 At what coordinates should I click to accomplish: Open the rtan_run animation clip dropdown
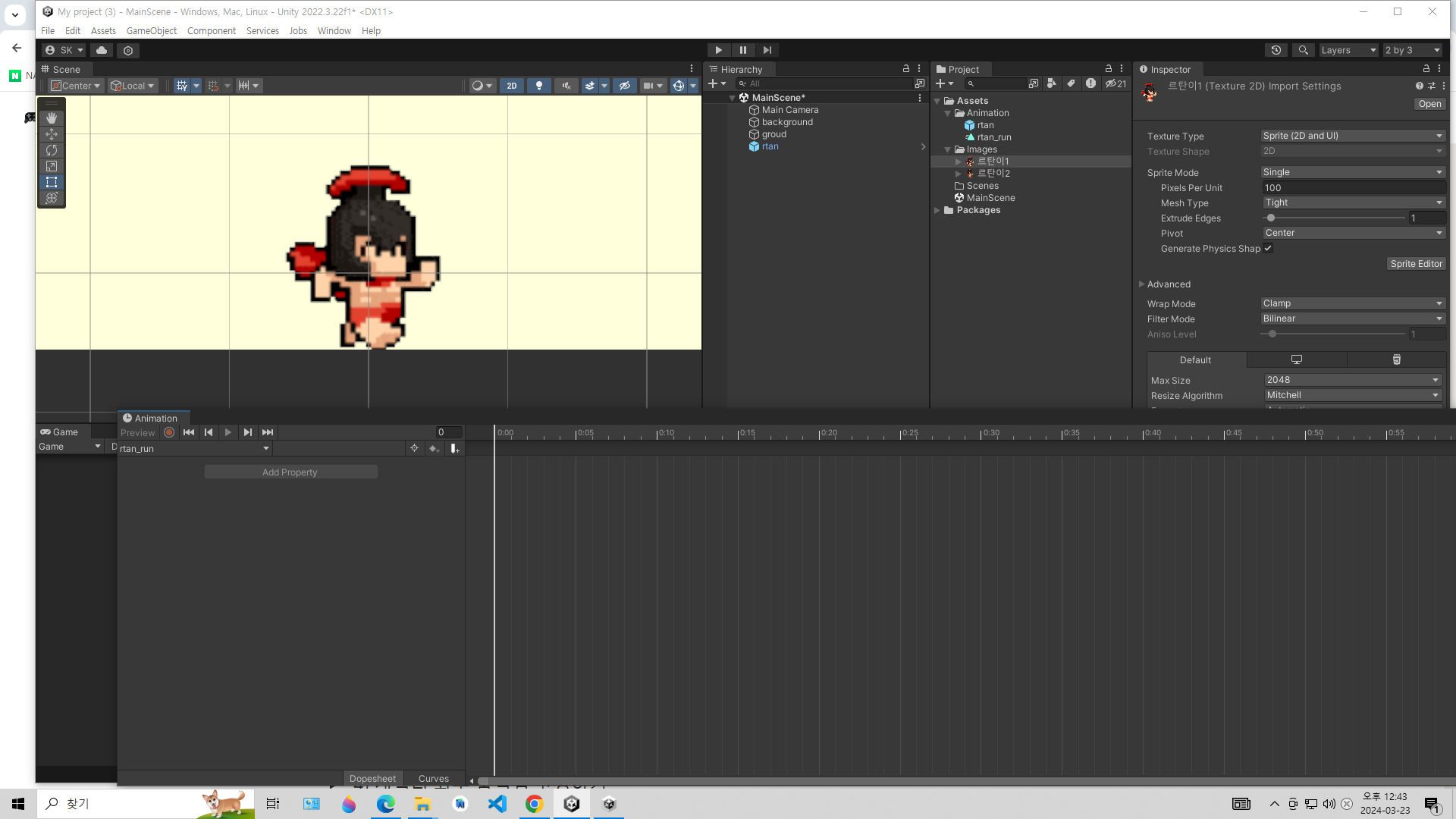pyautogui.click(x=194, y=449)
